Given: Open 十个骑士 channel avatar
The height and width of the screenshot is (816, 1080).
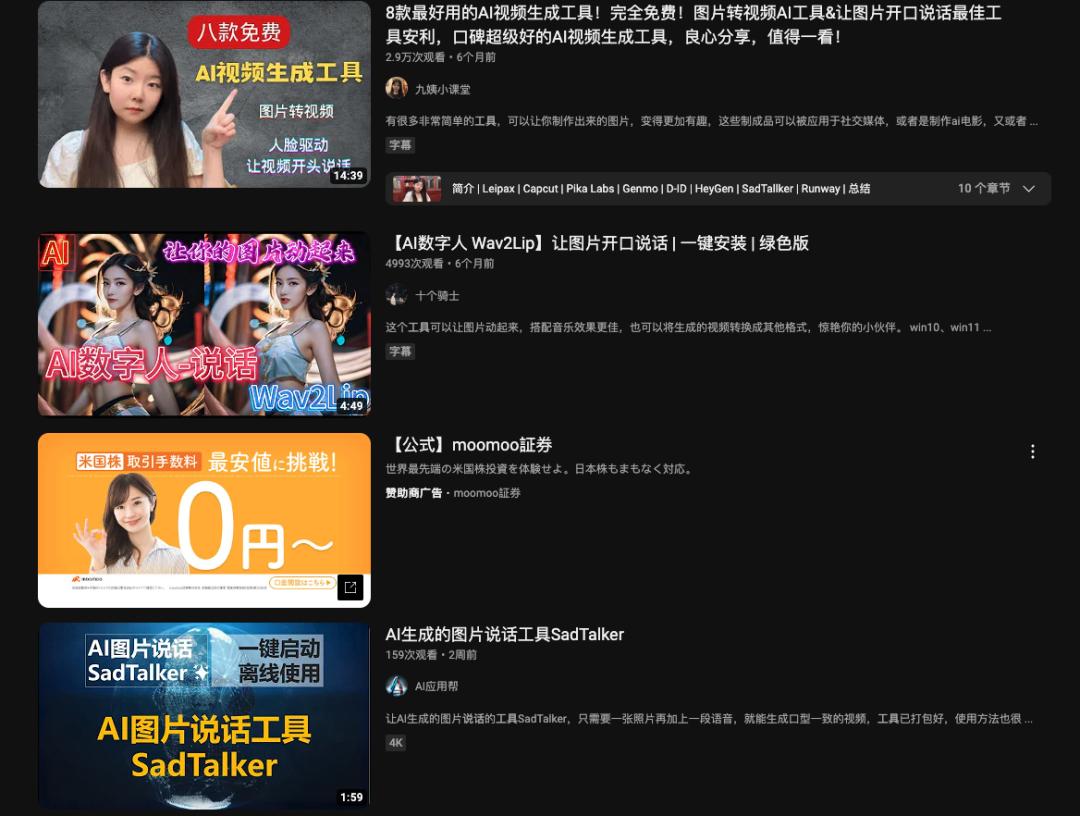Looking at the screenshot, I should click(396, 295).
